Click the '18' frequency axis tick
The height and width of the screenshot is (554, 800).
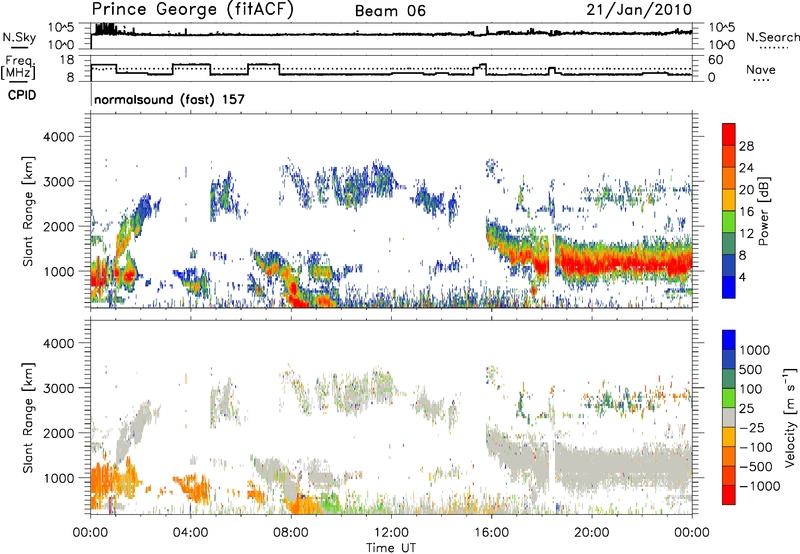(66, 60)
